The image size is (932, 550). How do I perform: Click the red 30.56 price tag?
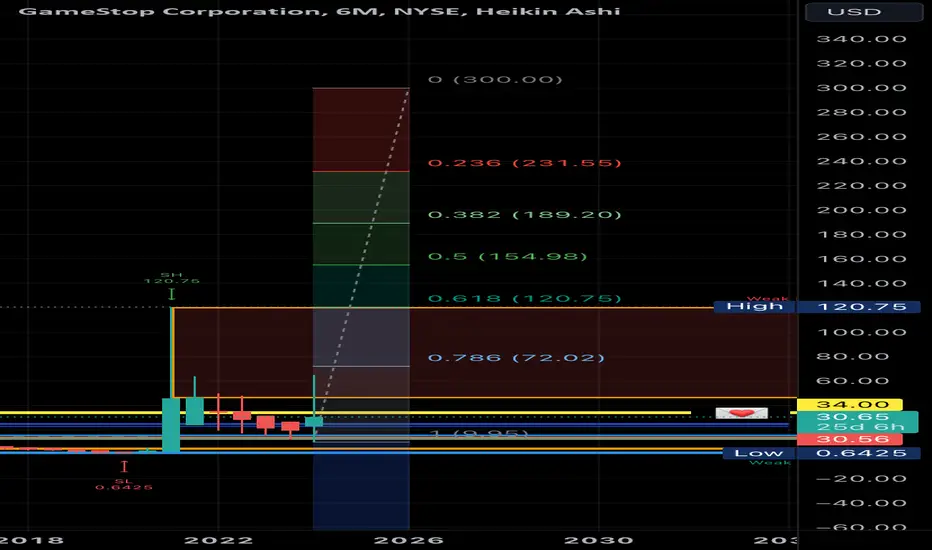(850, 439)
